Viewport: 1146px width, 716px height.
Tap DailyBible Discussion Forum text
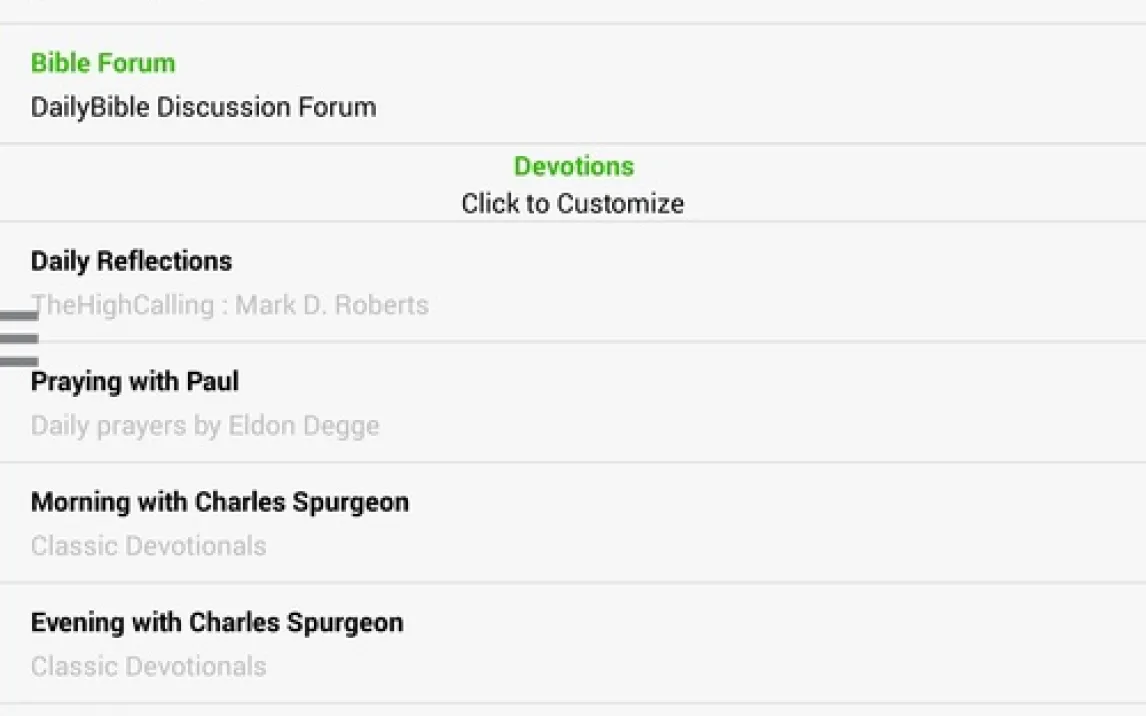[x=203, y=107]
